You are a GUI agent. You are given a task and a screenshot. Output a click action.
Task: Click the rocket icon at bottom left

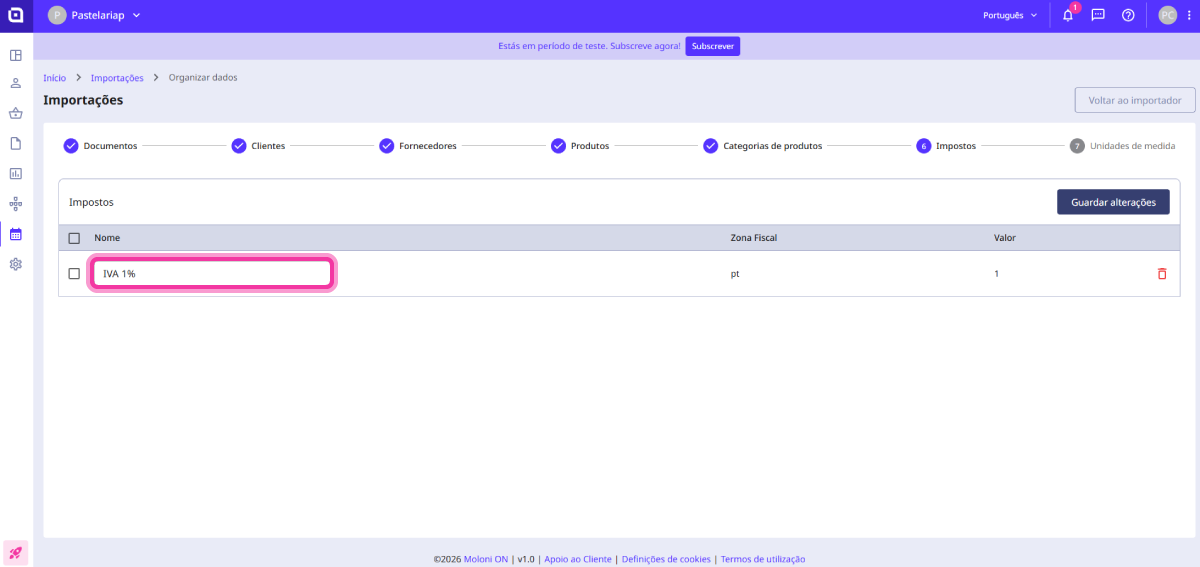click(x=16, y=552)
